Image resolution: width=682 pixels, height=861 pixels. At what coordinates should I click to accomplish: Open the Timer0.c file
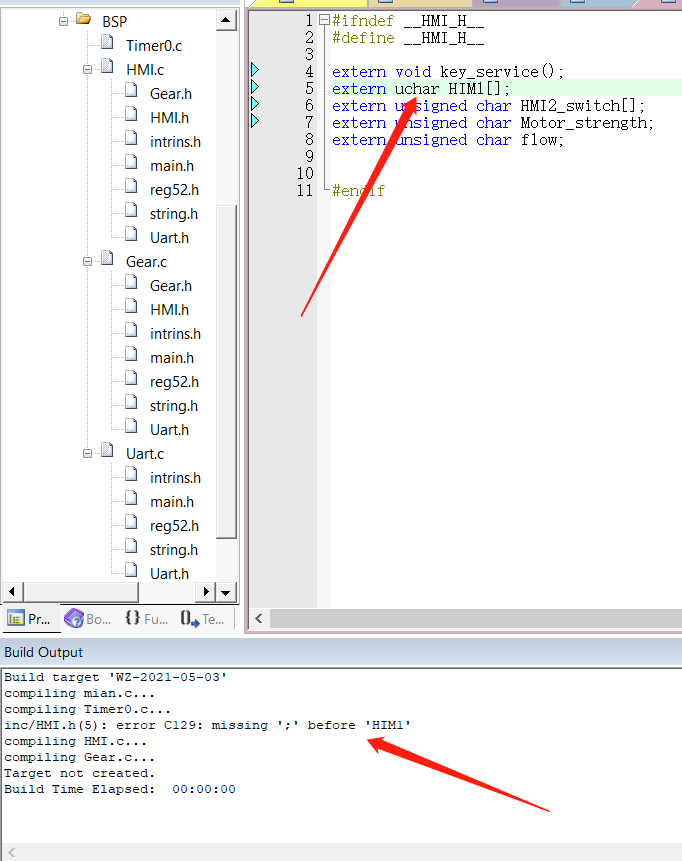tap(154, 46)
